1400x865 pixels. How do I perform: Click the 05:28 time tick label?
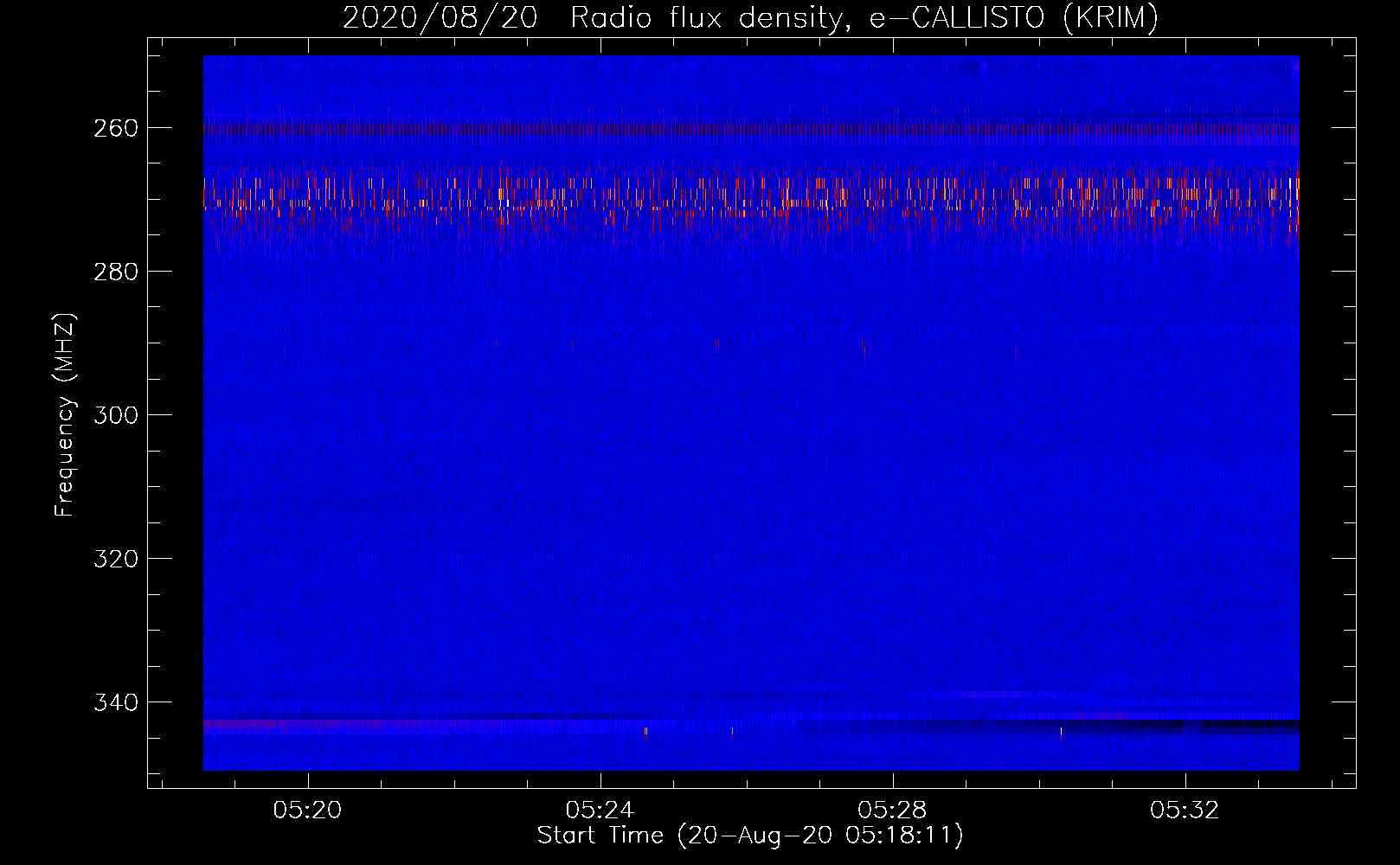tap(892, 810)
